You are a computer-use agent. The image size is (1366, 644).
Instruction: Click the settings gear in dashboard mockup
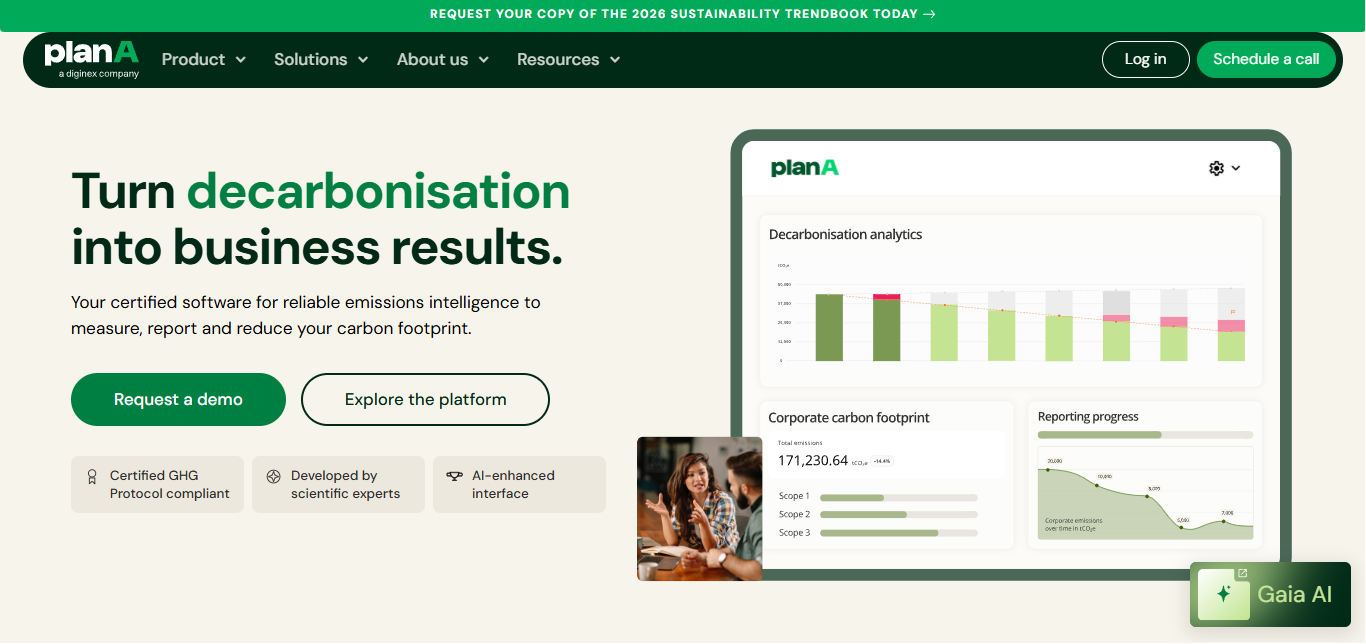(1216, 168)
